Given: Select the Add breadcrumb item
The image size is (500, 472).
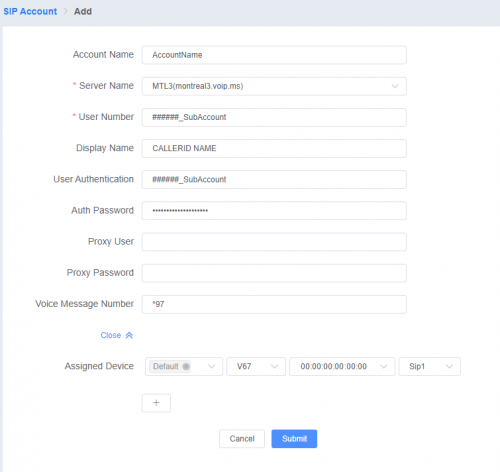Looking at the screenshot, I should pos(83,11).
